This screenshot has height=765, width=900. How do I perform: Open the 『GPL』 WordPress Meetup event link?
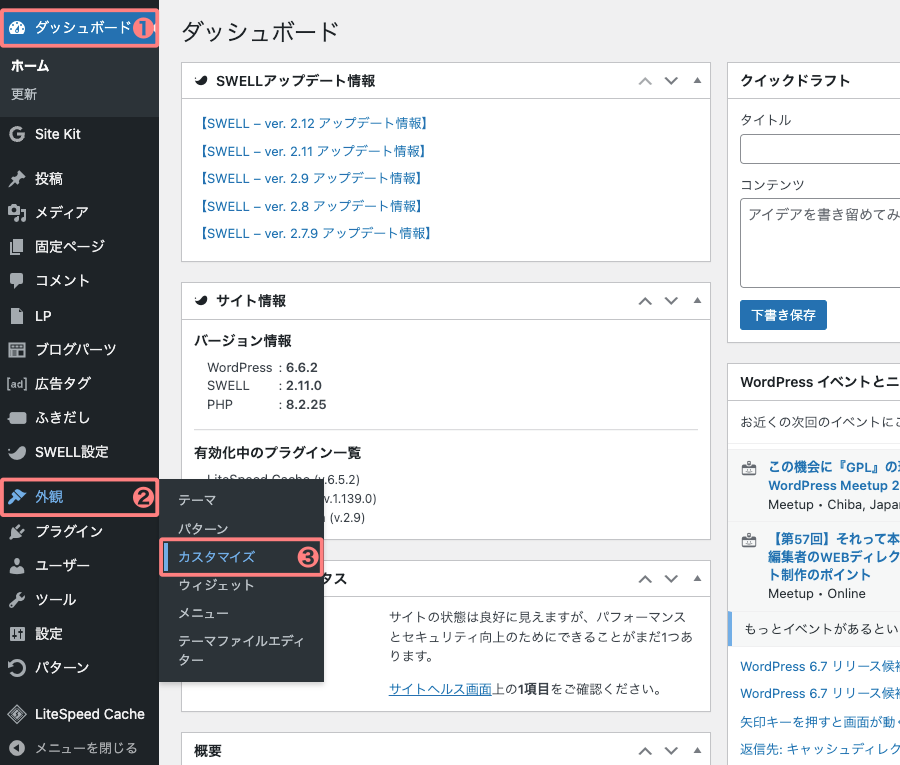(834, 476)
